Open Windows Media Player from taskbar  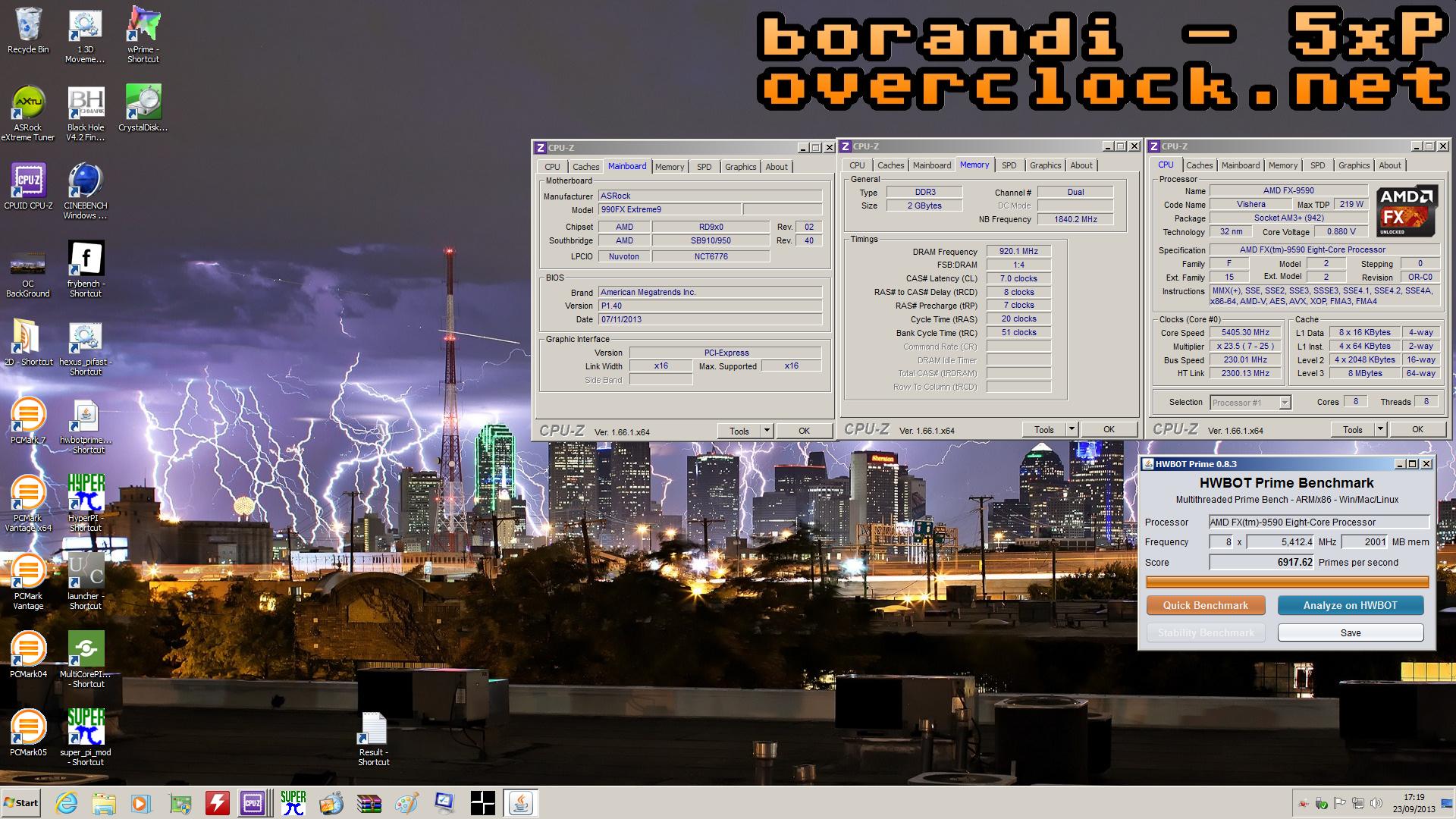[141, 803]
